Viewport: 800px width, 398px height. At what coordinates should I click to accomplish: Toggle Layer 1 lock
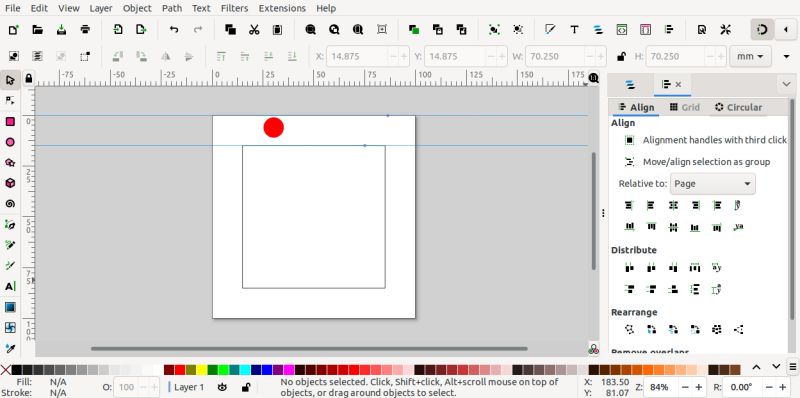[x=245, y=387]
